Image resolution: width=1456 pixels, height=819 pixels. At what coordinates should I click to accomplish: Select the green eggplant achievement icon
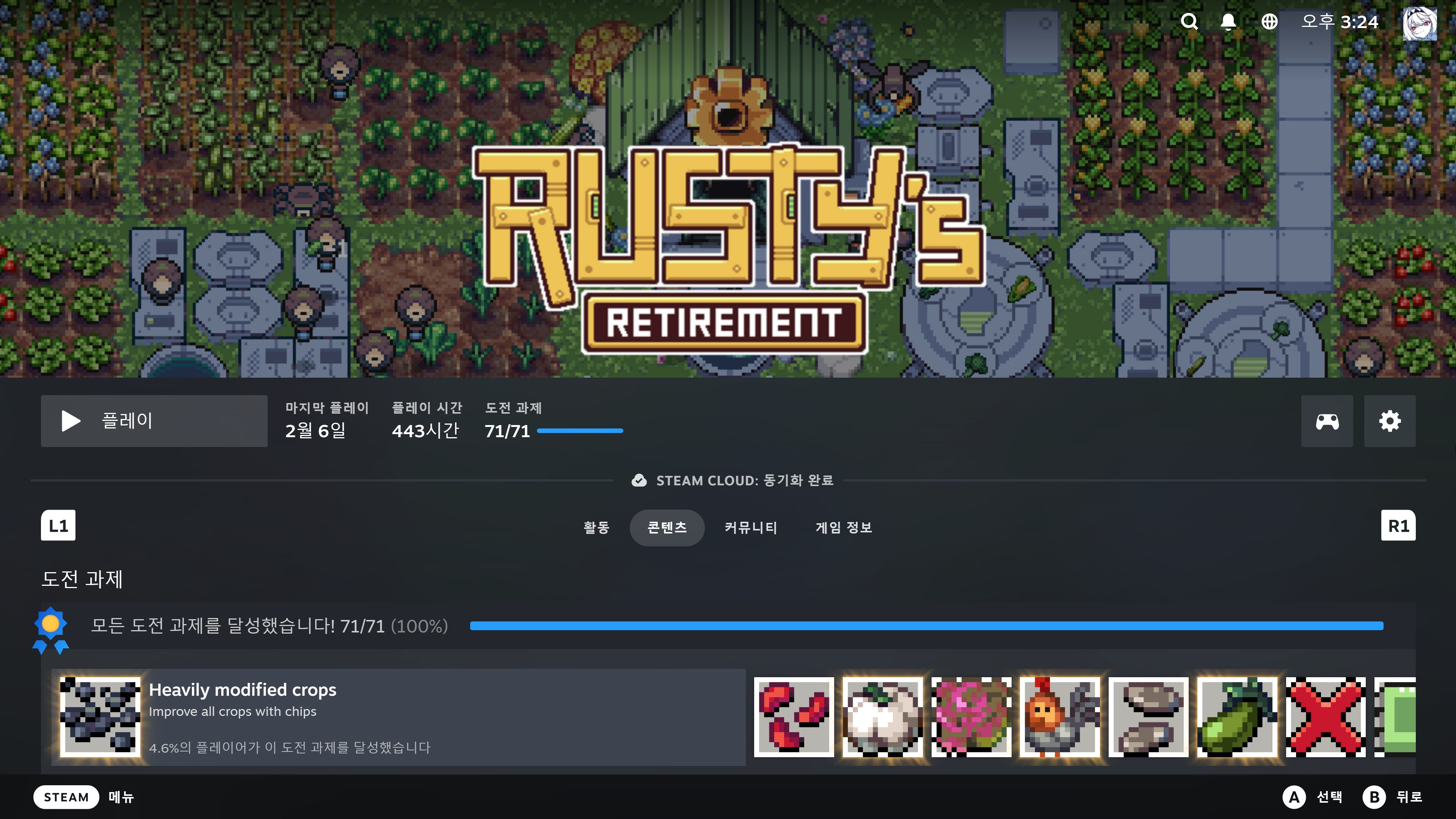click(1237, 717)
